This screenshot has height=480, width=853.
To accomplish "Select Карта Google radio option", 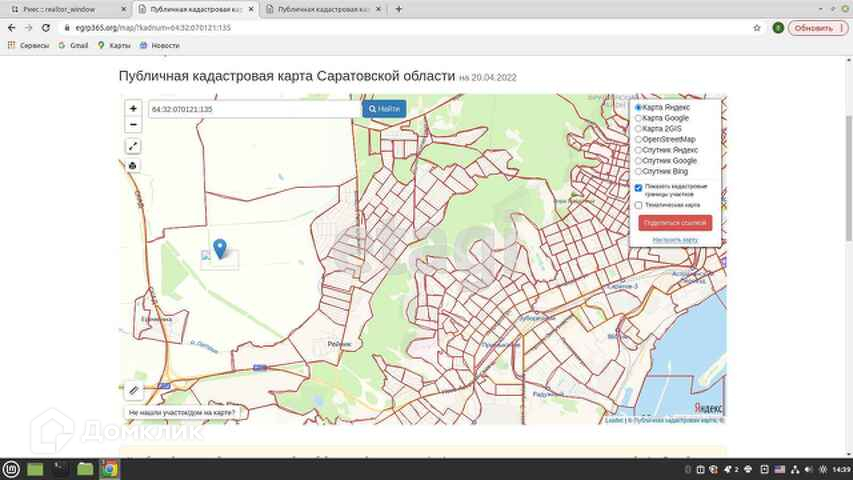I will click(x=639, y=118).
